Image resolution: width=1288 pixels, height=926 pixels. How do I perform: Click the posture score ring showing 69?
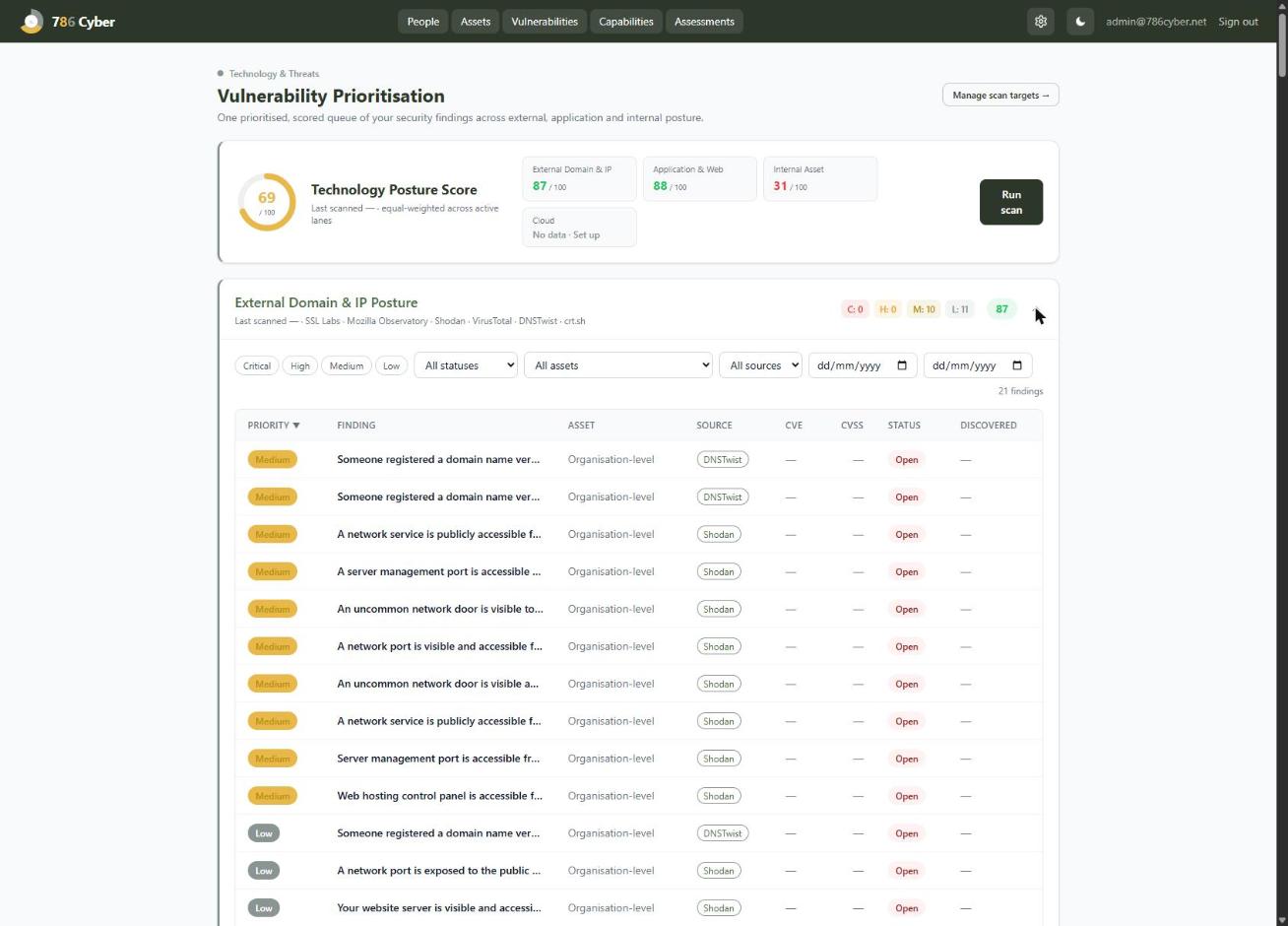click(267, 202)
